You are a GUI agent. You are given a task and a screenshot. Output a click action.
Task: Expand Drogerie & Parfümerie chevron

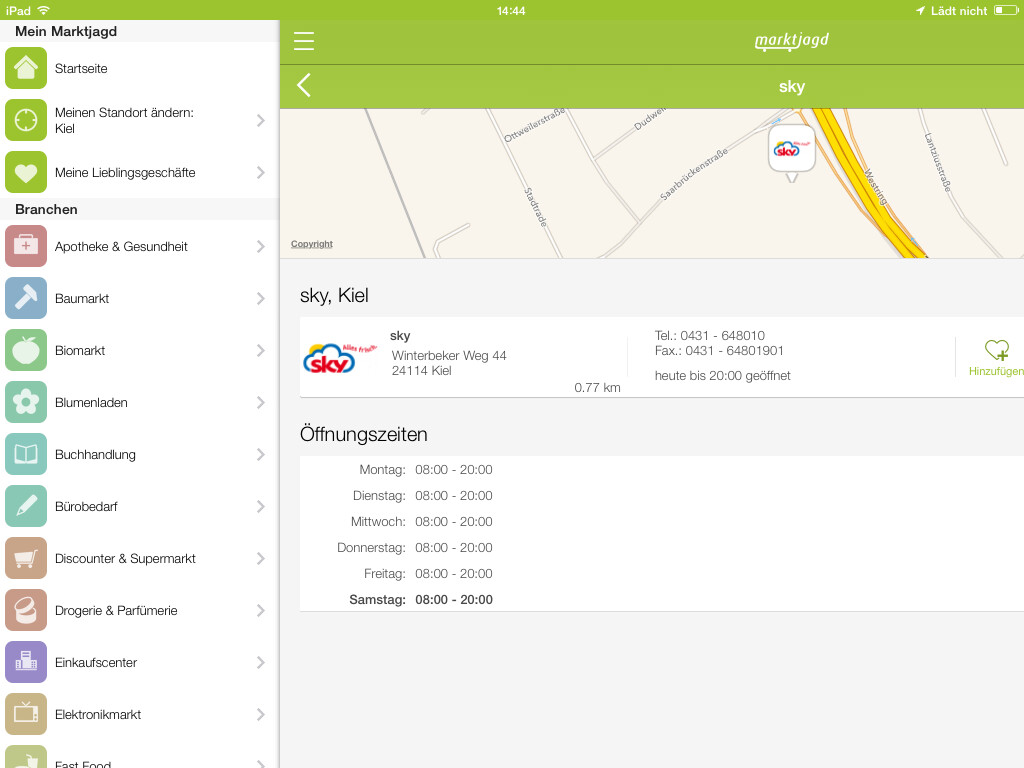click(x=261, y=610)
